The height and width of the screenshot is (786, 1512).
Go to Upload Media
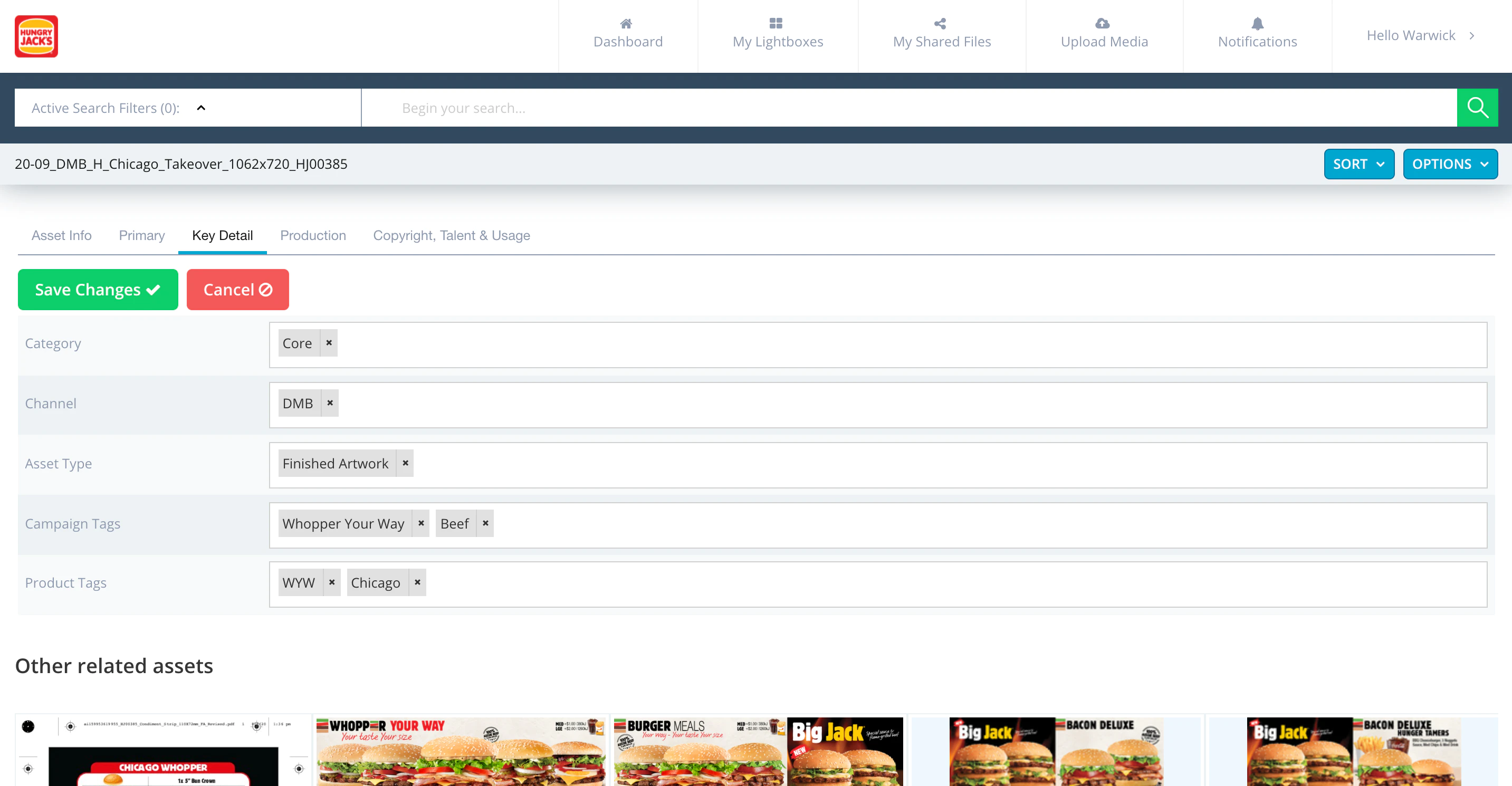click(1105, 35)
